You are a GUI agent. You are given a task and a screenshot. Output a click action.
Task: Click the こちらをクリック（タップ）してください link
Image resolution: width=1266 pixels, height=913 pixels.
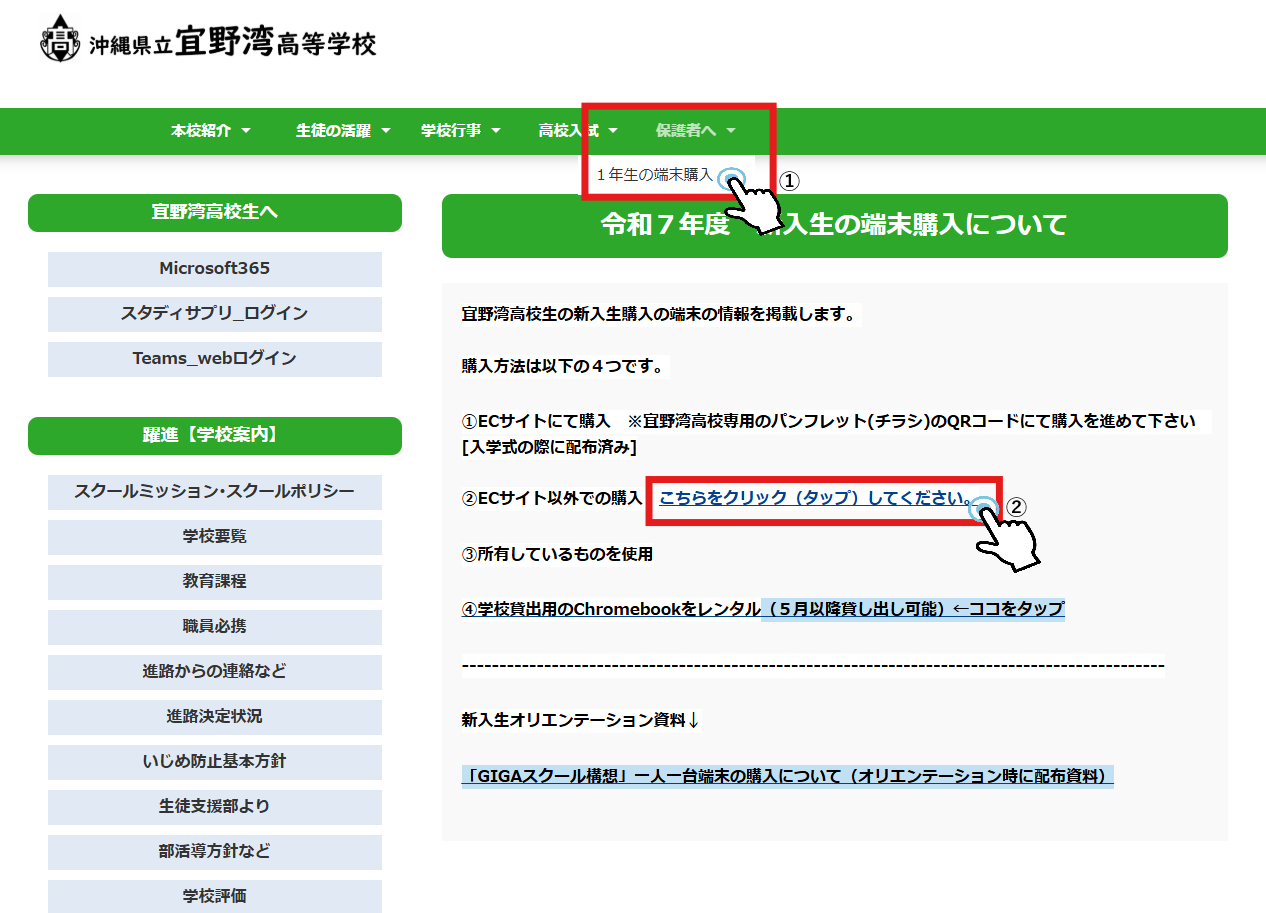click(814, 498)
